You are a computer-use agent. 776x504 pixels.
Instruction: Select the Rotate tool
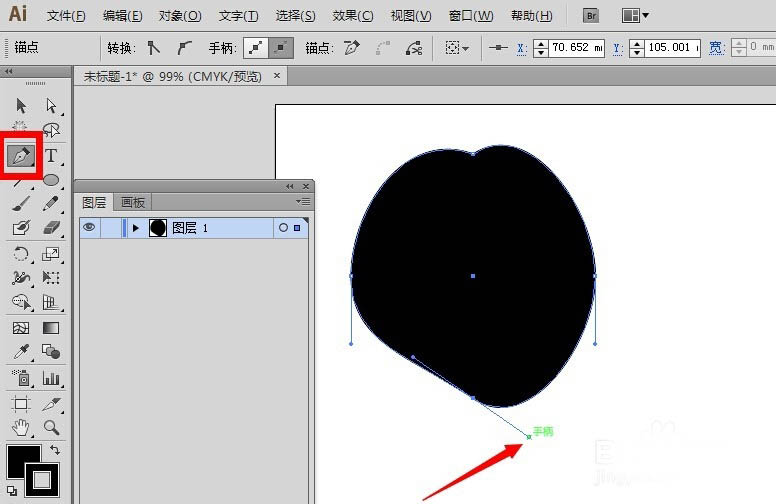(x=21, y=254)
